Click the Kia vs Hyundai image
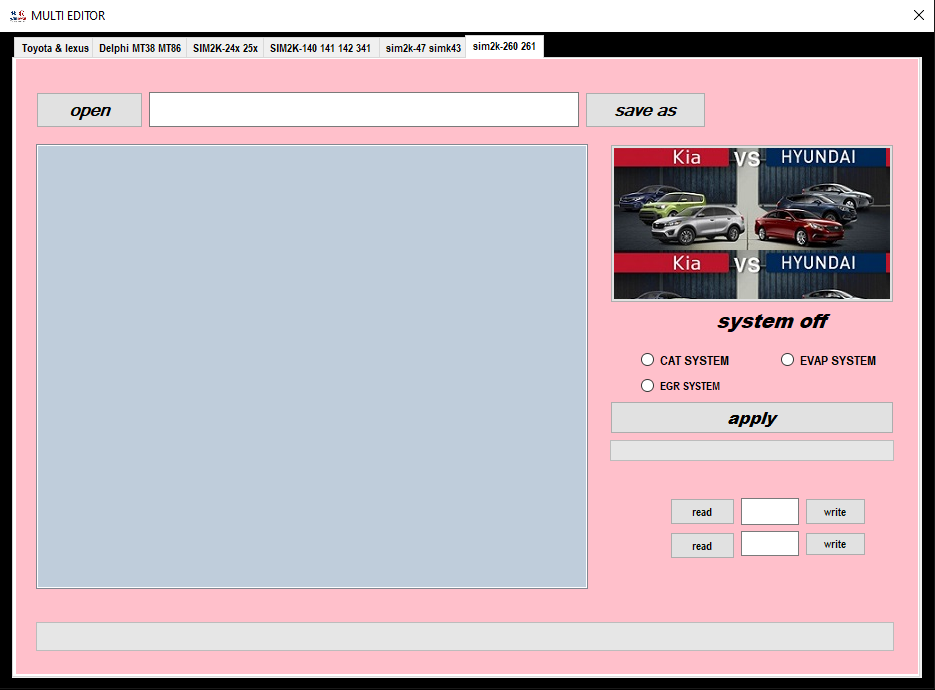Screen dimensions: 935x690 click(x=751, y=223)
